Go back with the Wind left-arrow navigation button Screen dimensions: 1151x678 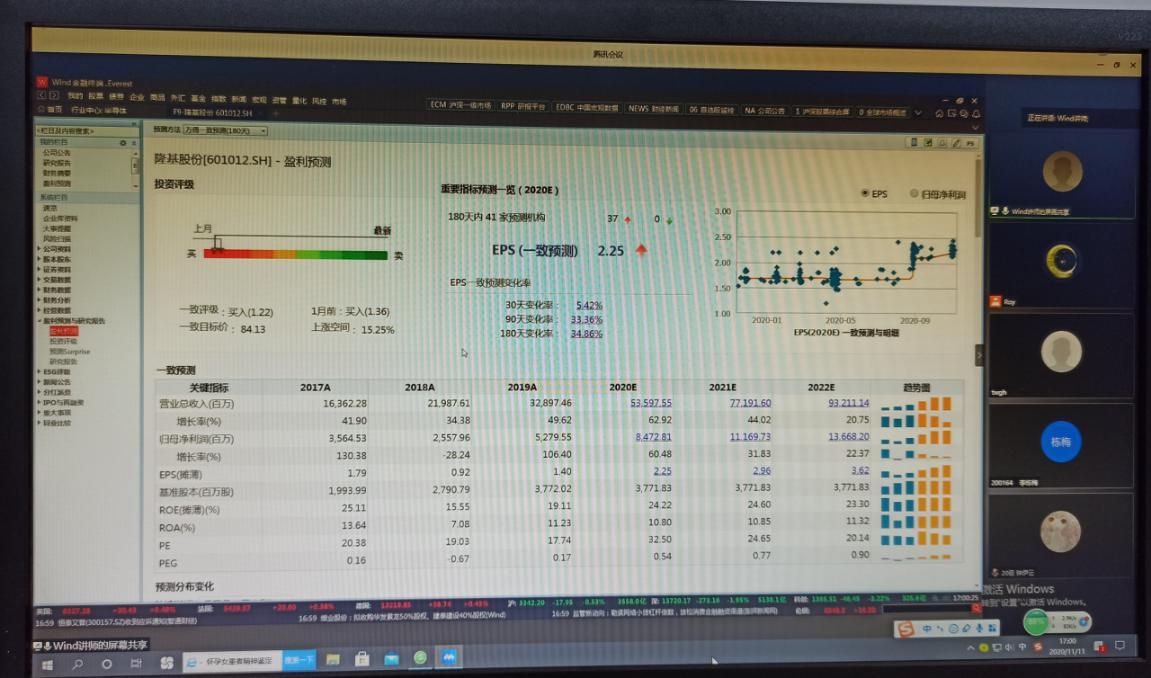coord(41,95)
